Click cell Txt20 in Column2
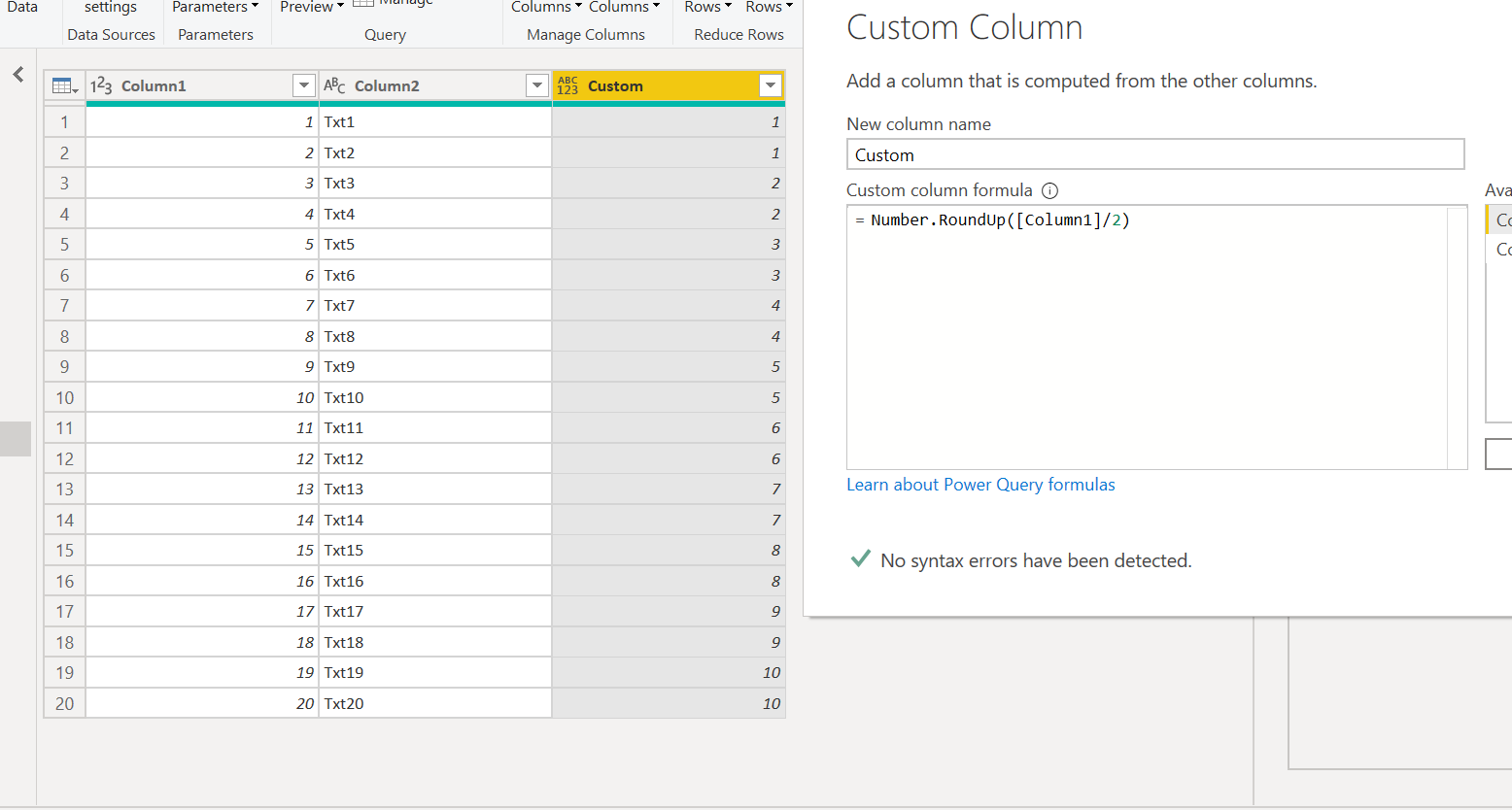The height and width of the screenshot is (810, 1512). click(435, 704)
